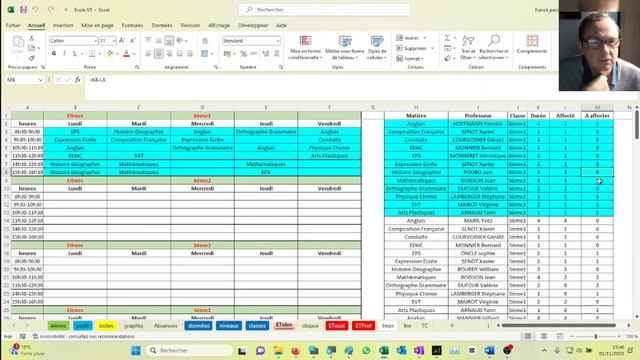
Task: Select the données sheet tab
Action: 199,325
